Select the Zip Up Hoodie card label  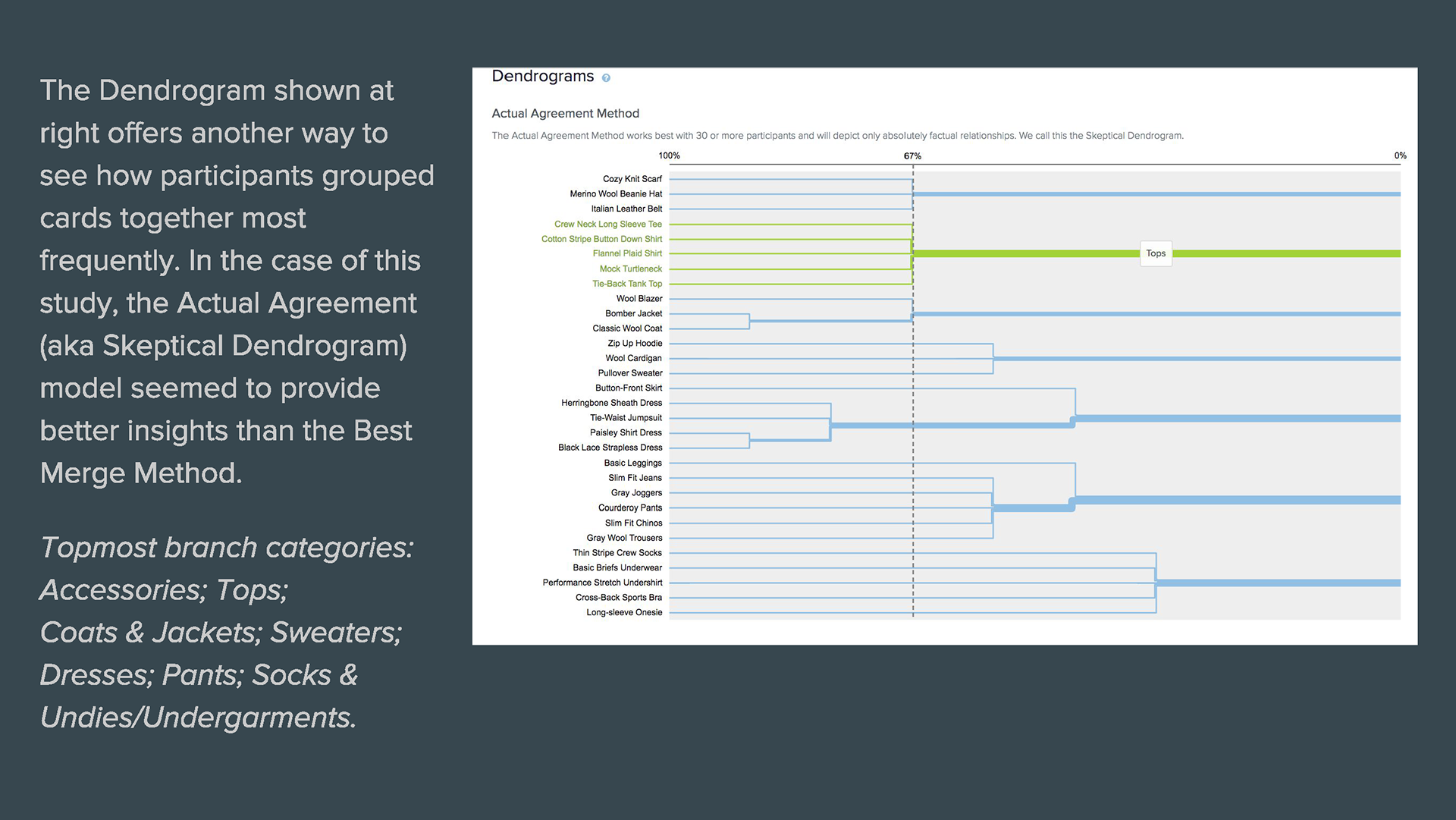click(x=635, y=343)
